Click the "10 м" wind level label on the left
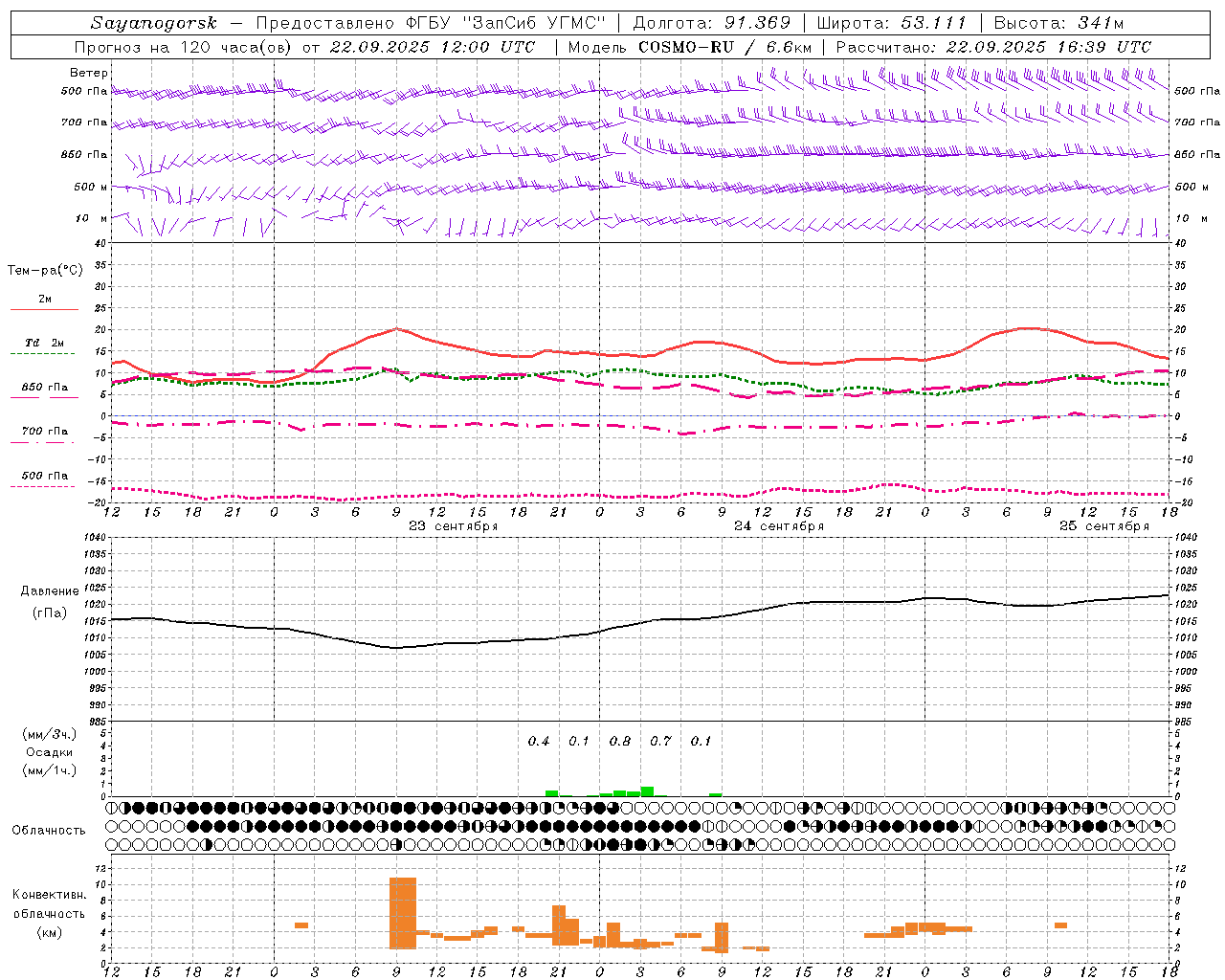The height and width of the screenshot is (980, 1225). click(92, 218)
